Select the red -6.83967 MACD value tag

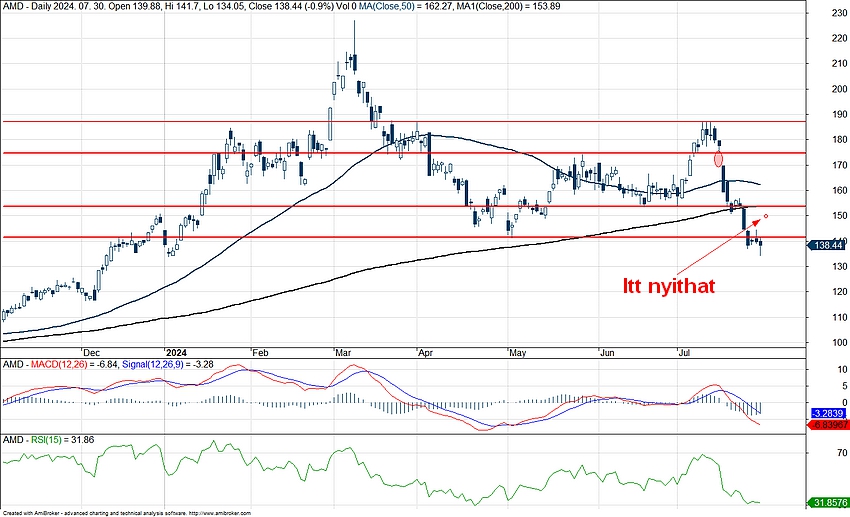(x=828, y=425)
